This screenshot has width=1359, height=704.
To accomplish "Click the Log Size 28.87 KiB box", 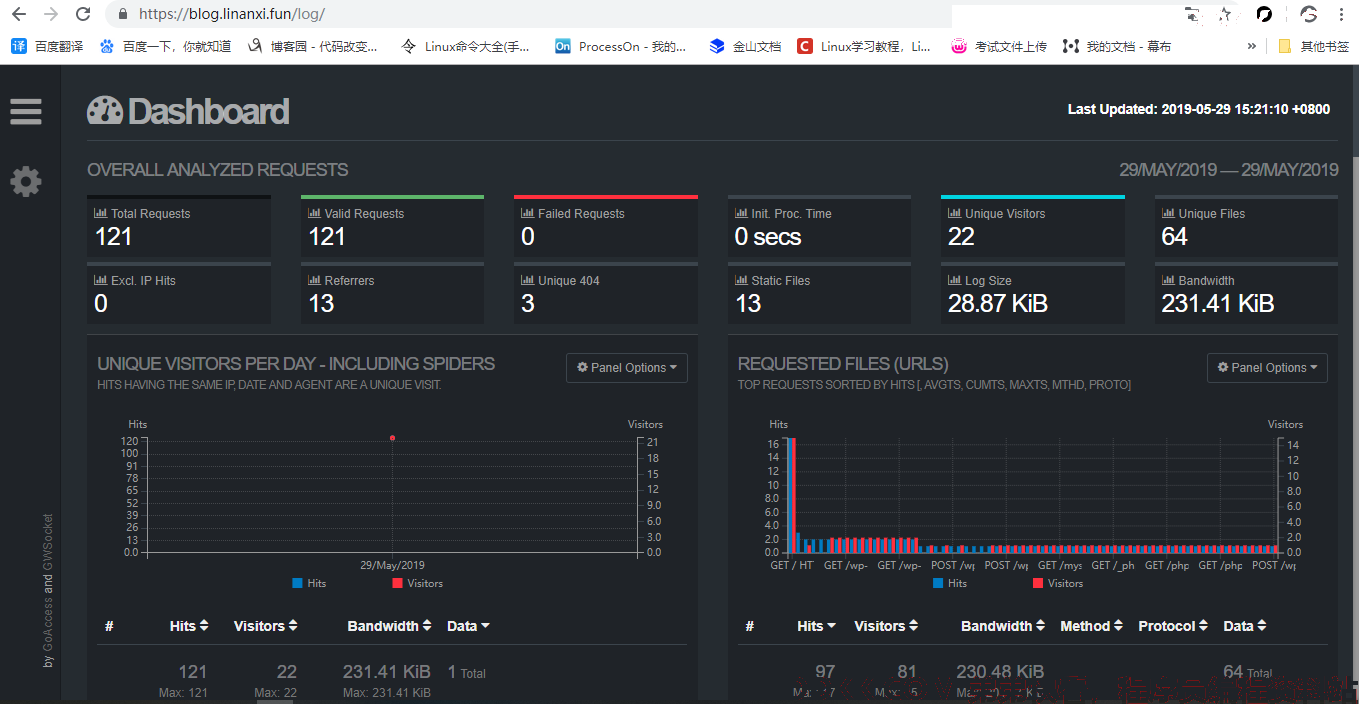I will click(1033, 294).
